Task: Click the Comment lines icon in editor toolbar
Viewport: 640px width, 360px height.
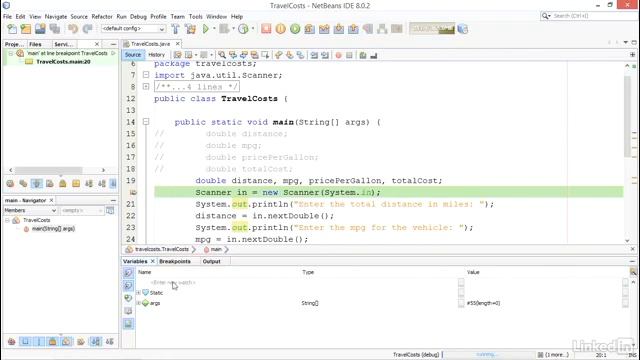Action: 363,55
